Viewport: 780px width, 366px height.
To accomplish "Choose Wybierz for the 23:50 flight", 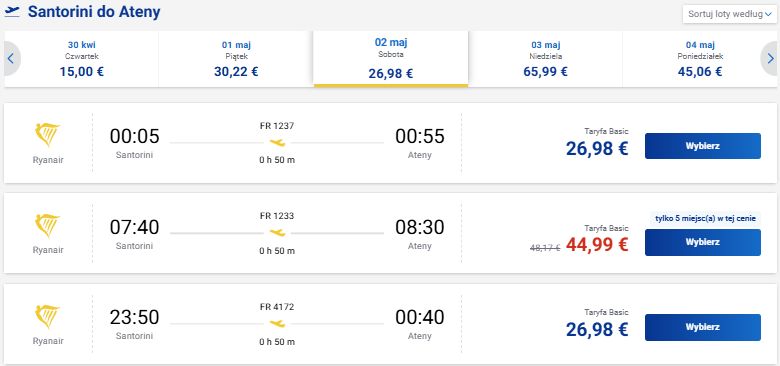I will pos(702,327).
